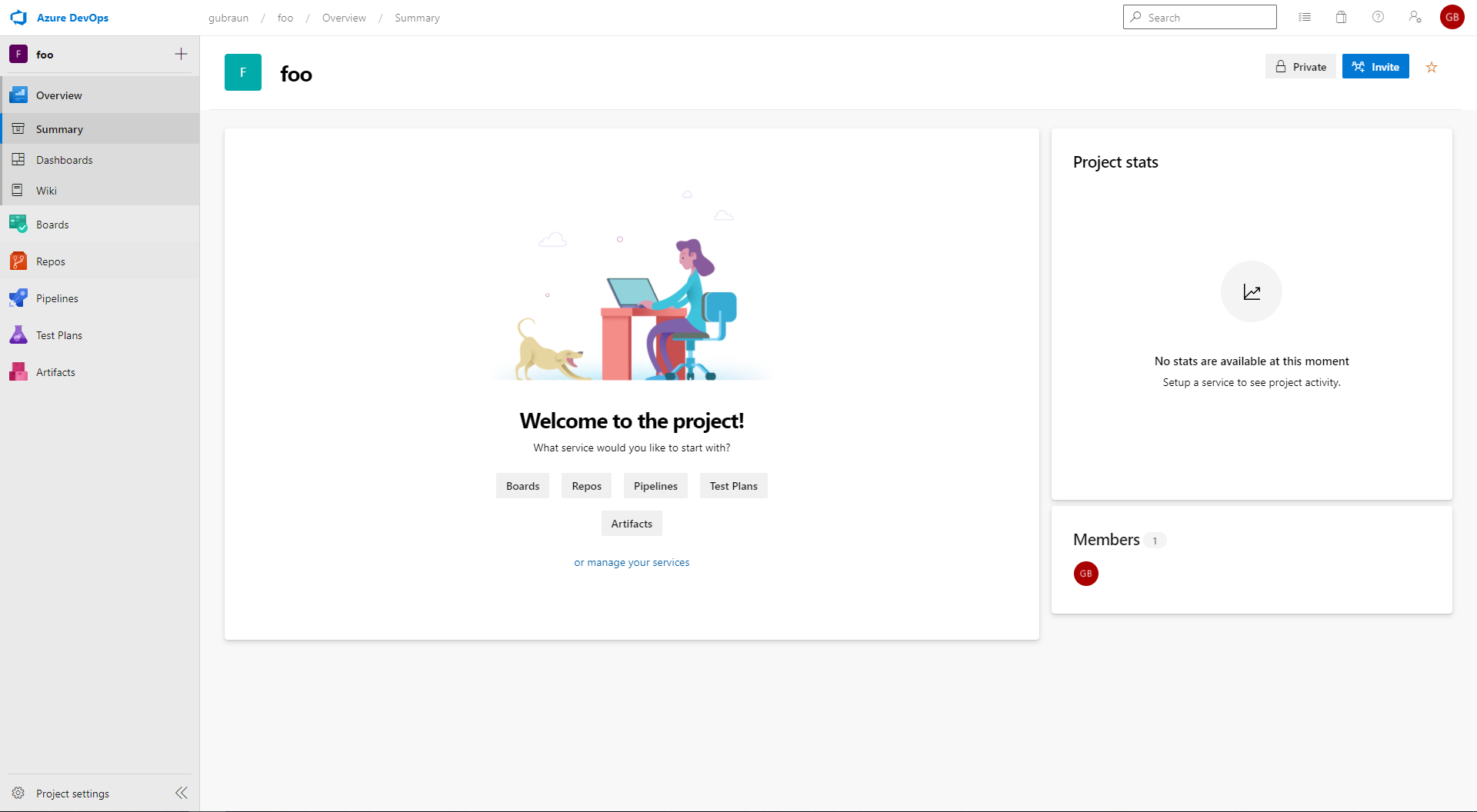Select Repos in the sidebar

[49, 261]
